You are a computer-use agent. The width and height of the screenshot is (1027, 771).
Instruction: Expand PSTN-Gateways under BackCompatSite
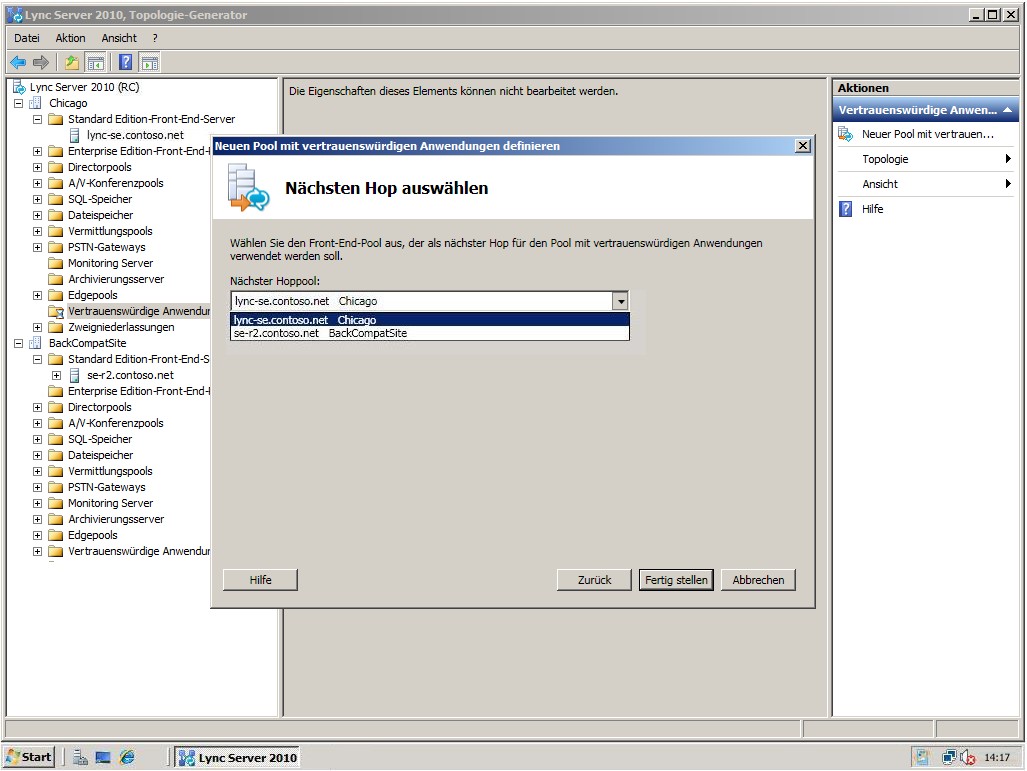37,487
